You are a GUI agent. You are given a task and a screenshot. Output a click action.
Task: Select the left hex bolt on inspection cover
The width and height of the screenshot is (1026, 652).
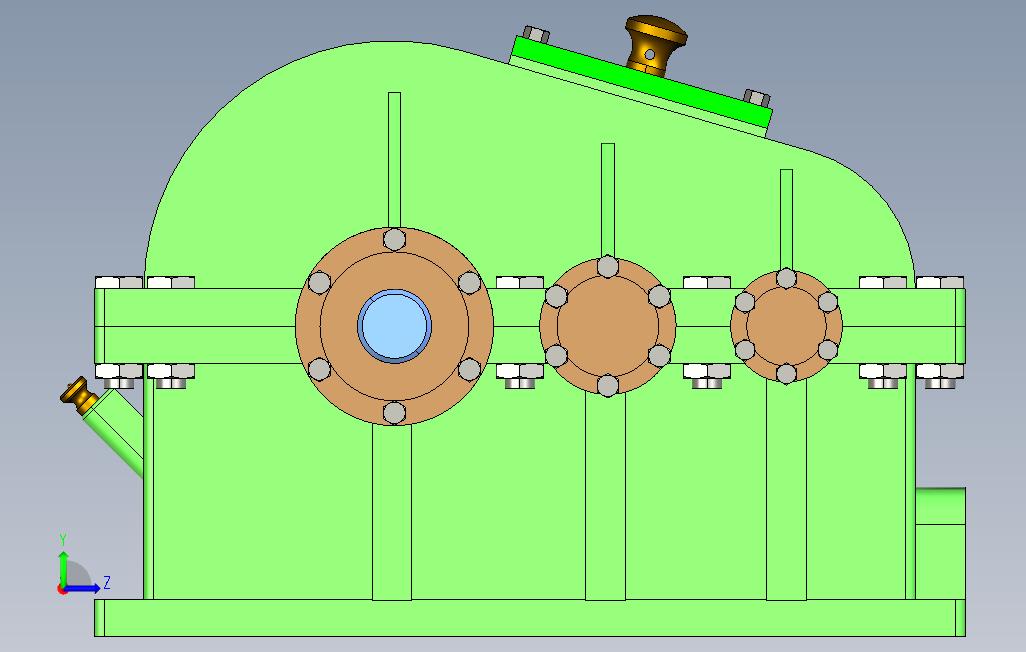(x=537, y=35)
